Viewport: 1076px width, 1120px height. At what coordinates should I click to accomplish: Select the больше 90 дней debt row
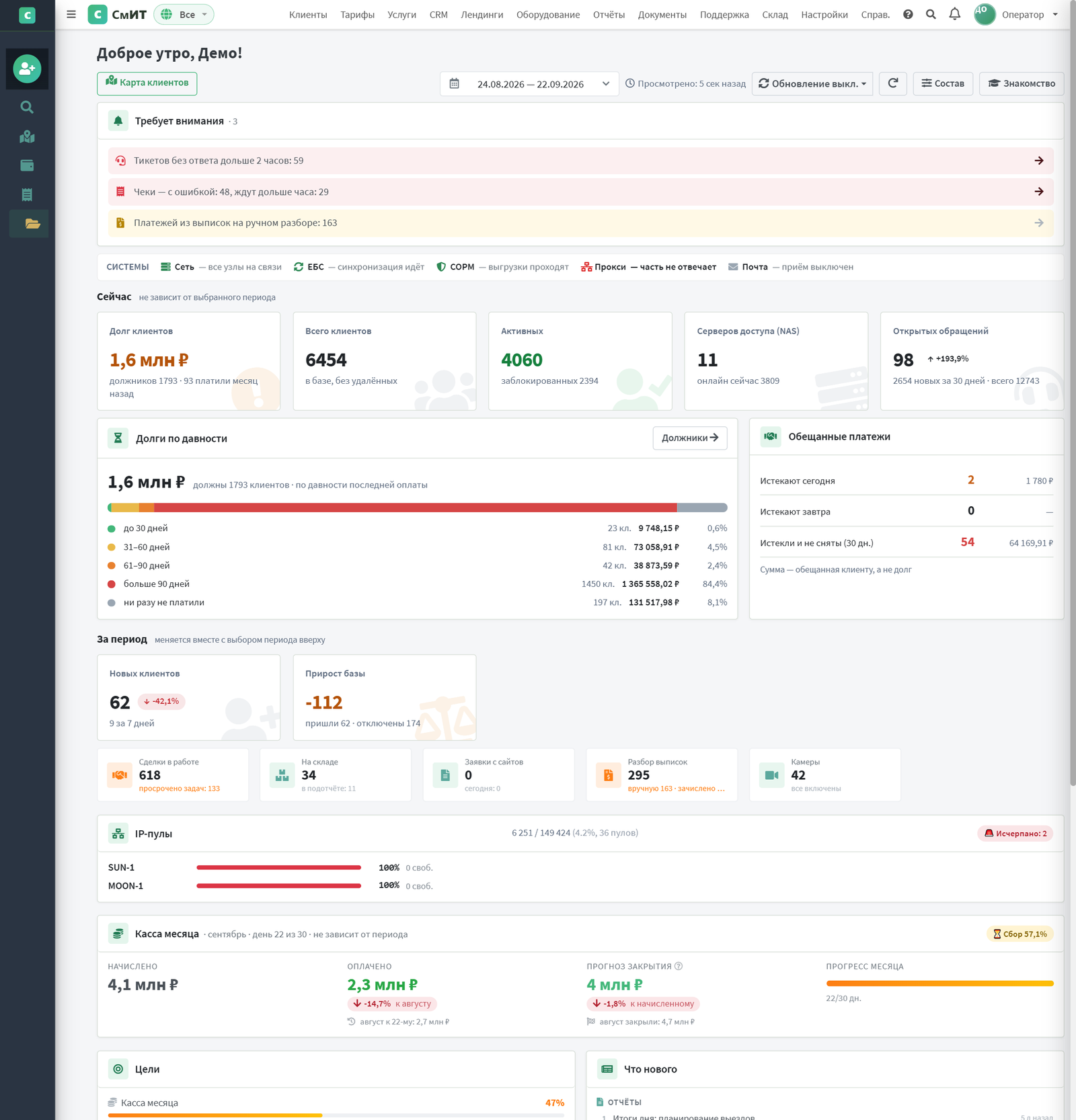point(418,584)
